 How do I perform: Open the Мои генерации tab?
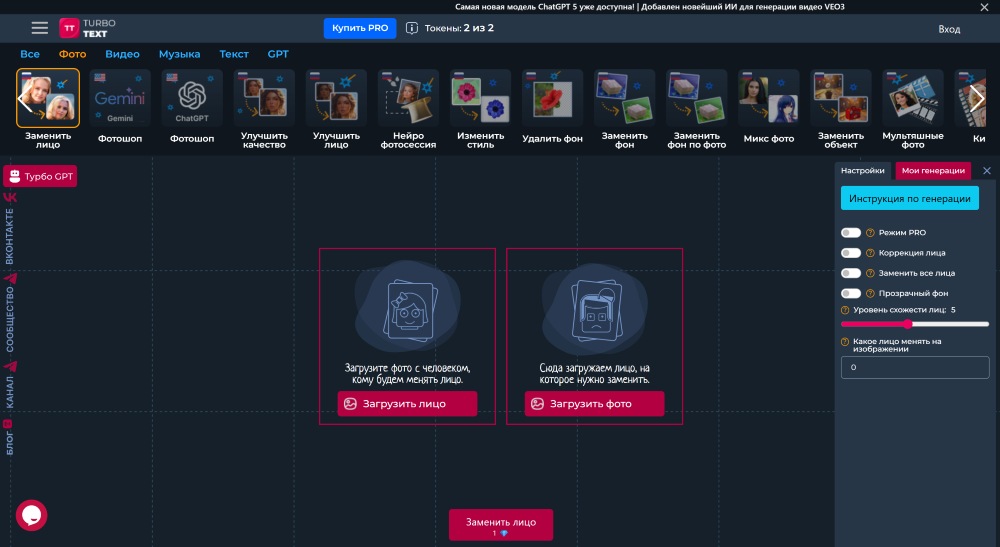(x=933, y=170)
